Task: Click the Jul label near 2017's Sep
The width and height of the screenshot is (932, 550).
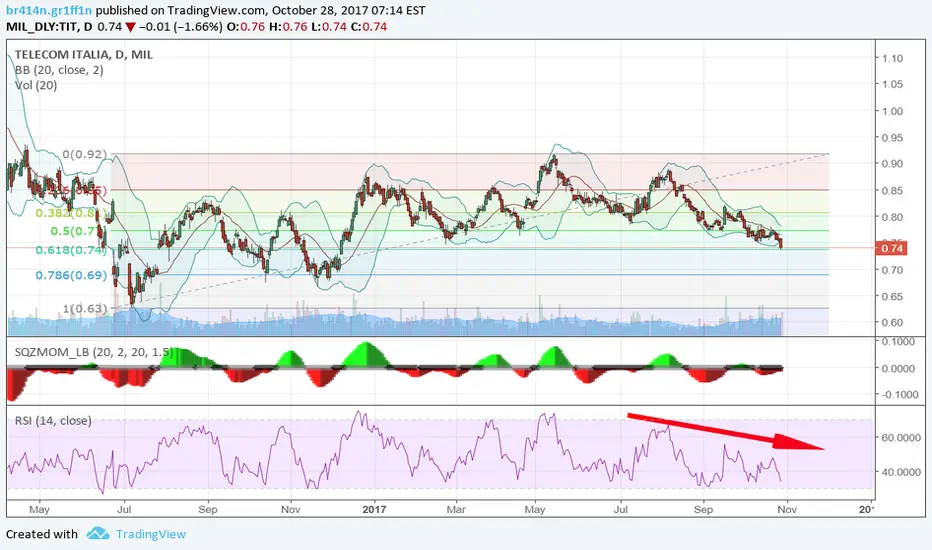Action: [x=621, y=509]
